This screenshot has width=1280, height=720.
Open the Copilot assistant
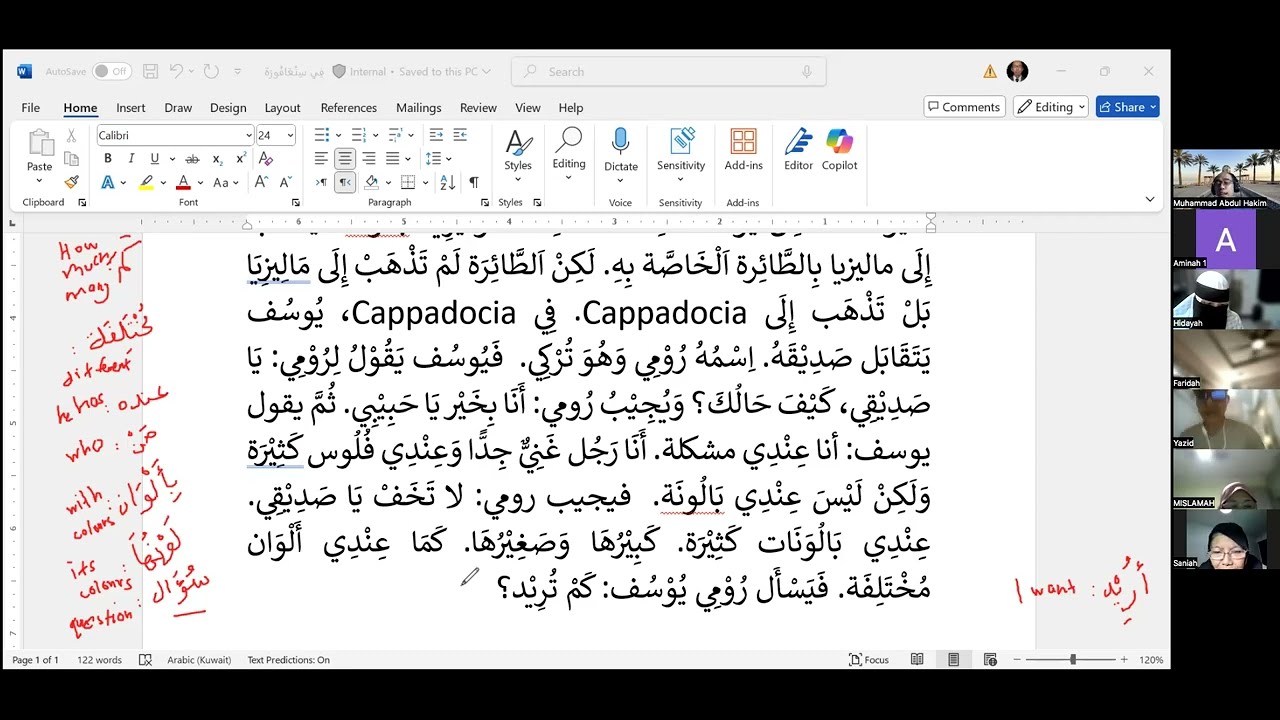(839, 150)
